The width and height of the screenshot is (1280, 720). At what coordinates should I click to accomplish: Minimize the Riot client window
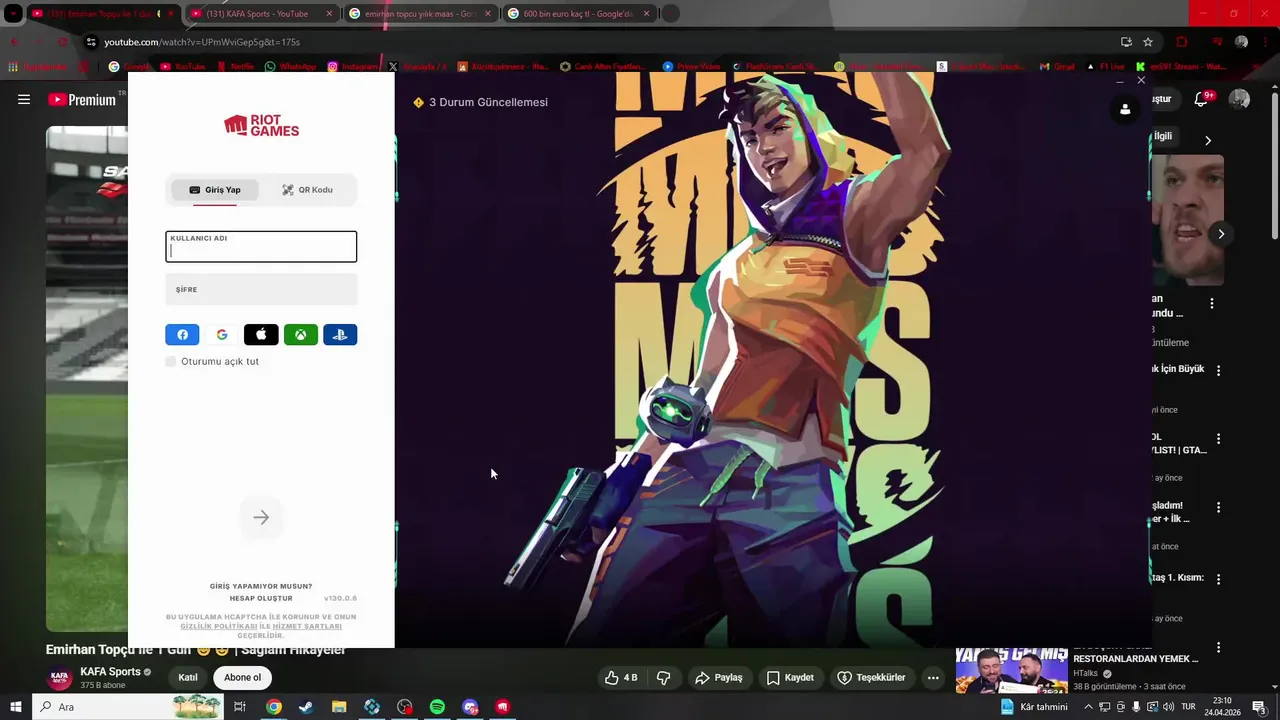pos(1119,80)
